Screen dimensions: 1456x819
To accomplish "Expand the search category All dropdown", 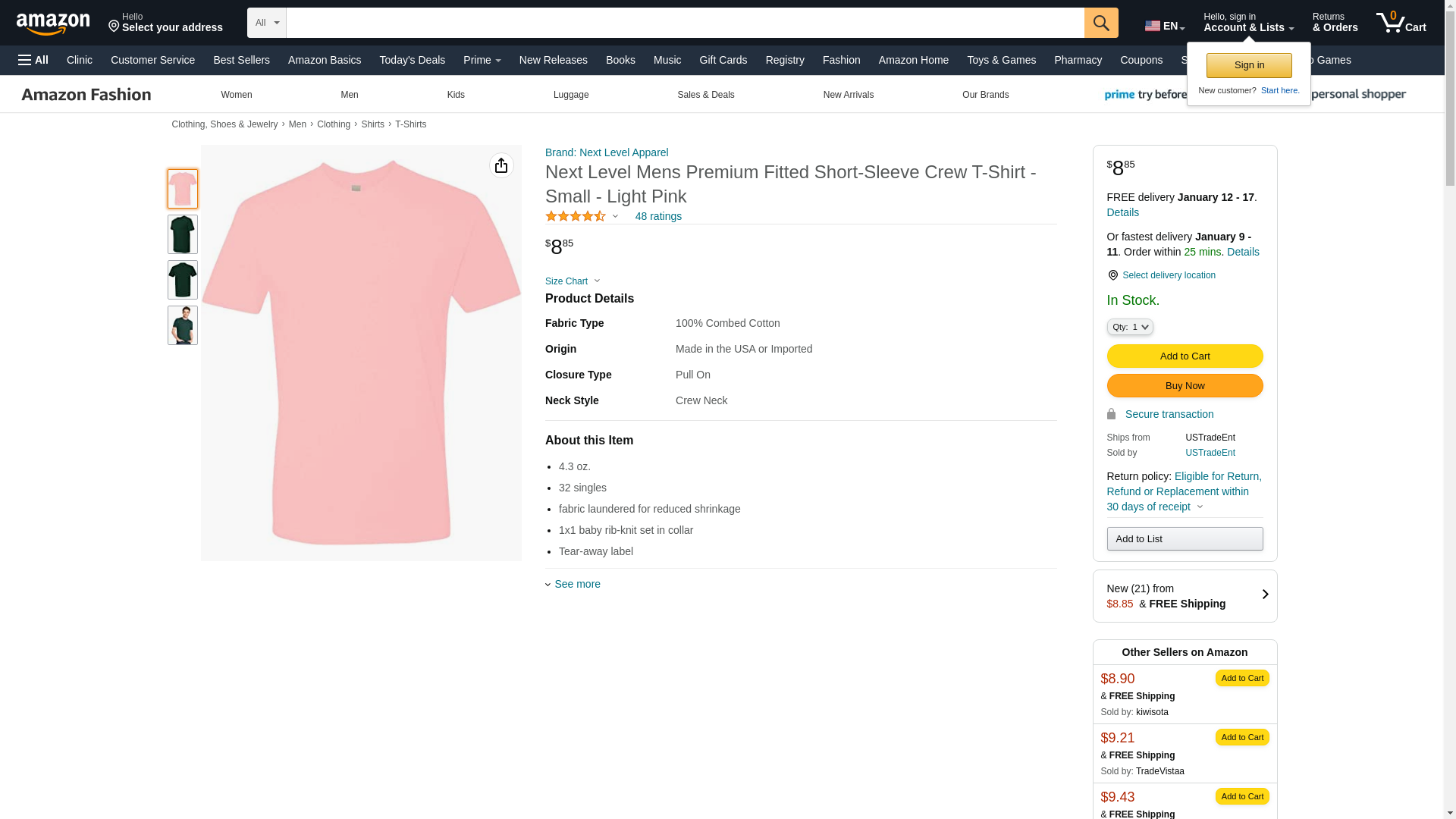I will tap(266, 23).
